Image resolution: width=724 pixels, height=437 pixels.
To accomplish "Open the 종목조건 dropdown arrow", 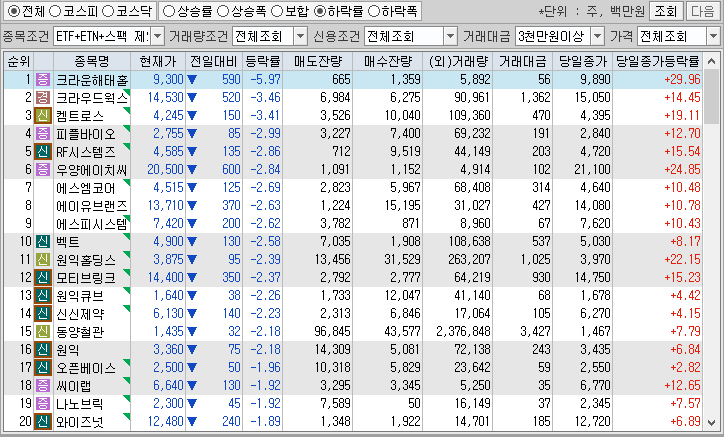I will pyautogui.click(x=157, y=36).
